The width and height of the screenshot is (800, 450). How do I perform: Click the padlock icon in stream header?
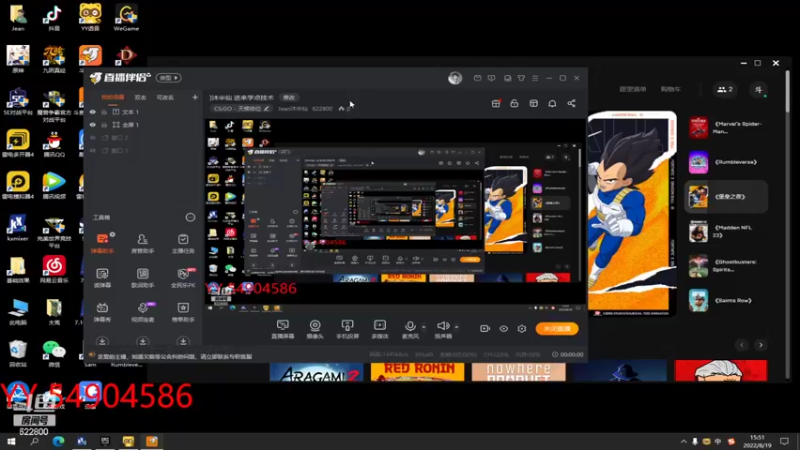514,104
